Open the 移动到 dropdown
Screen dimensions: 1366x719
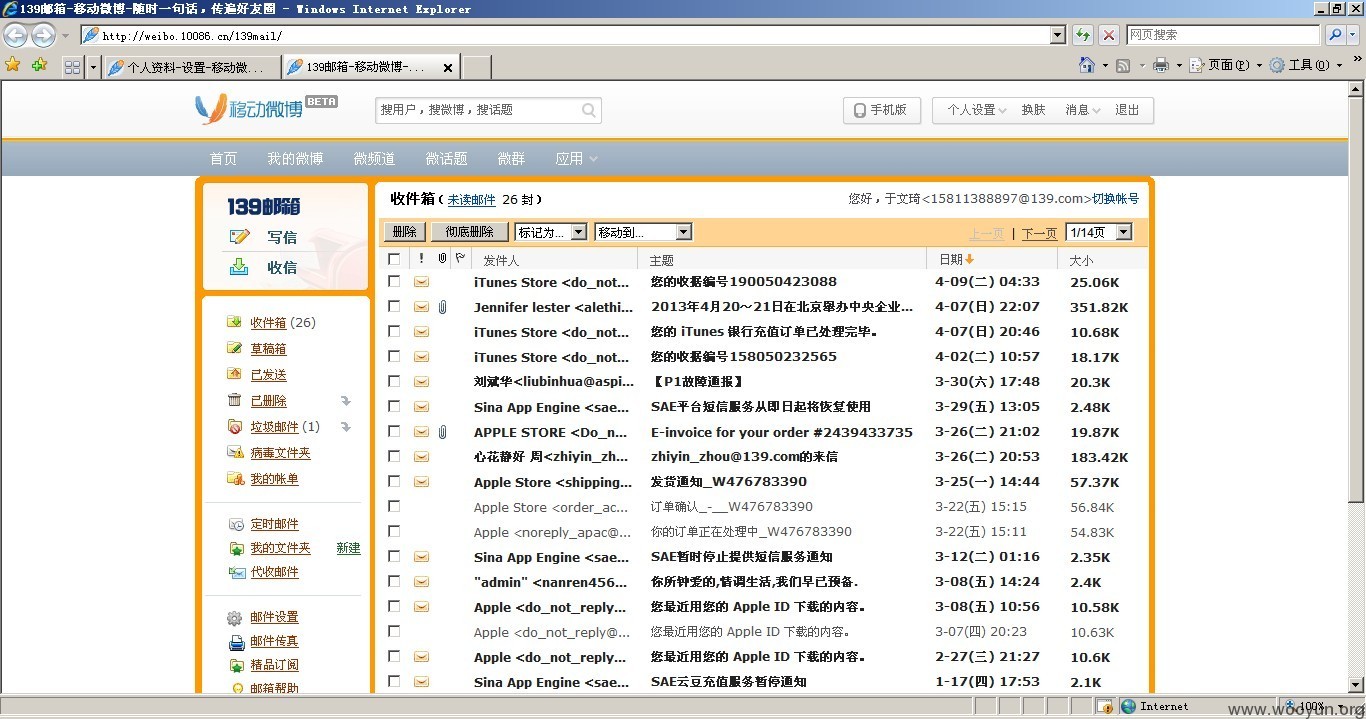(x=643, y=232)
